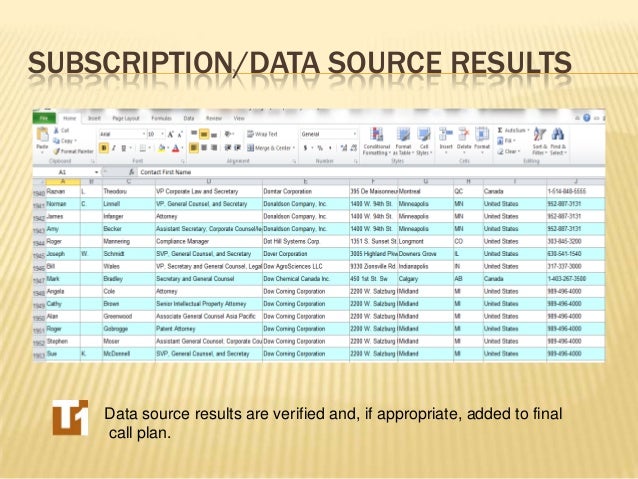638x479 pixels.
Task: Open the green File tab
Action: (x=44, y=118)
